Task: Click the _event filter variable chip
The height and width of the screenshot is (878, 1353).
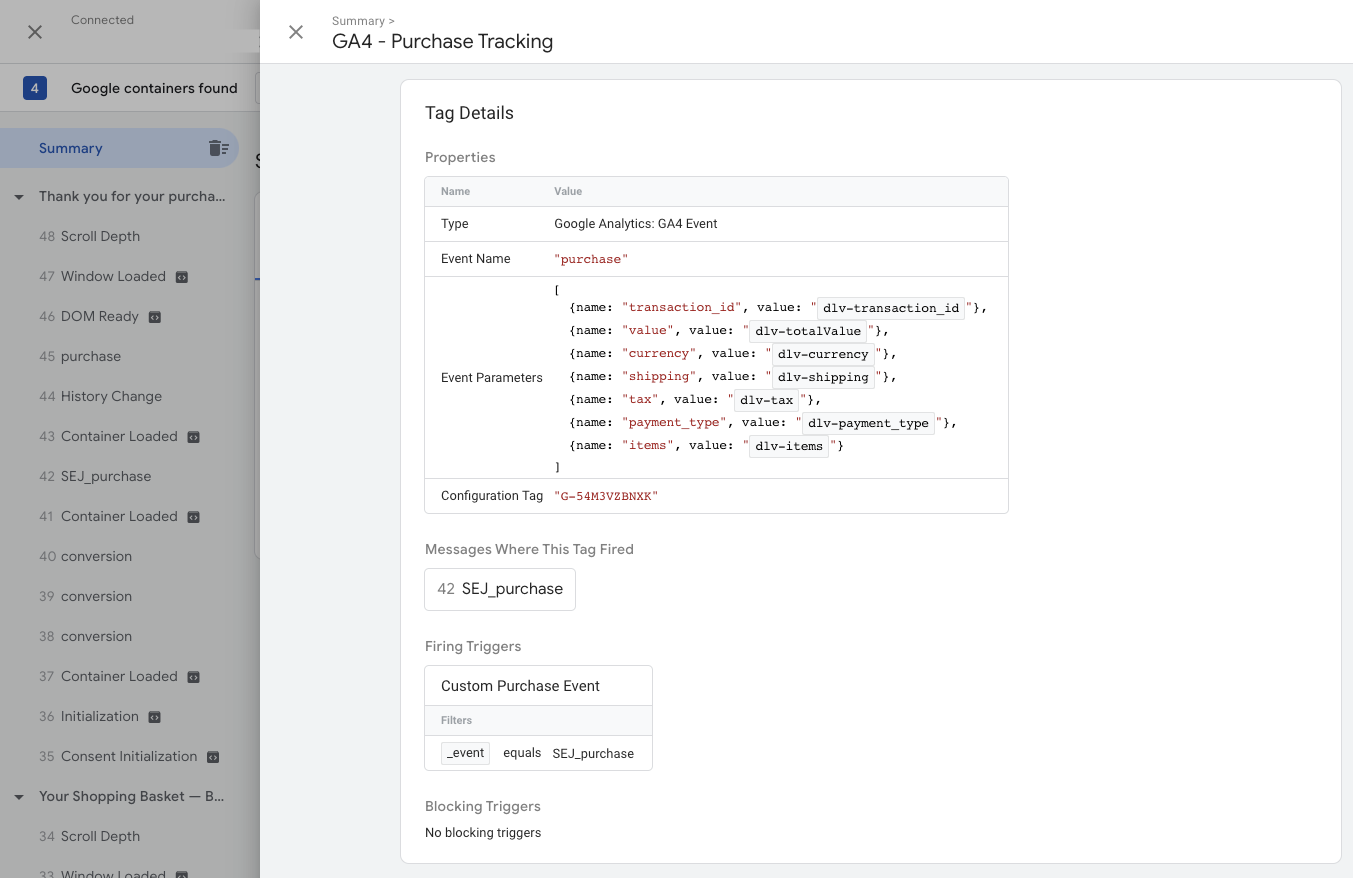Action: [465, 753]
